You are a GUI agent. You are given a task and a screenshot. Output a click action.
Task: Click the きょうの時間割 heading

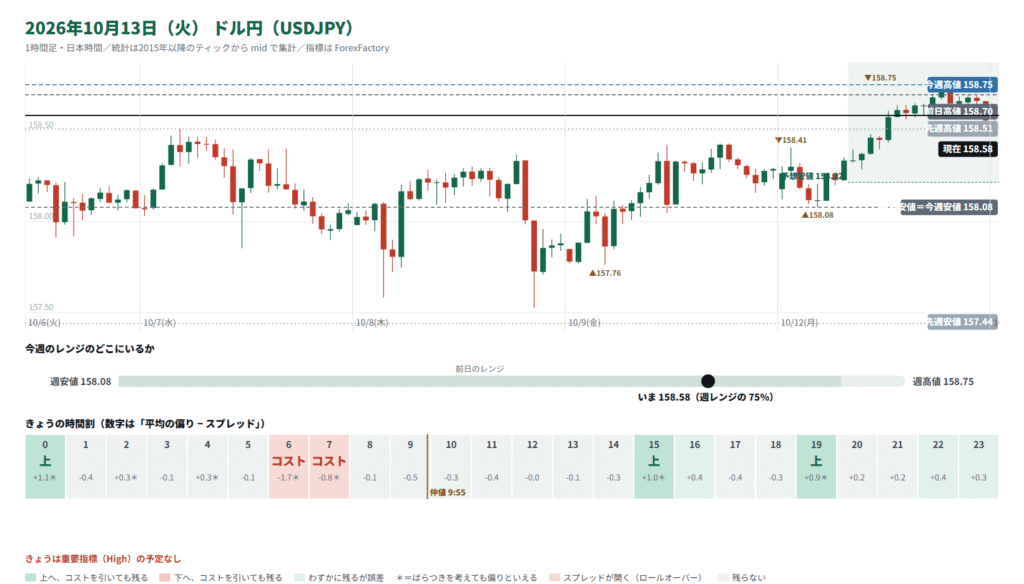coord(145,424)
